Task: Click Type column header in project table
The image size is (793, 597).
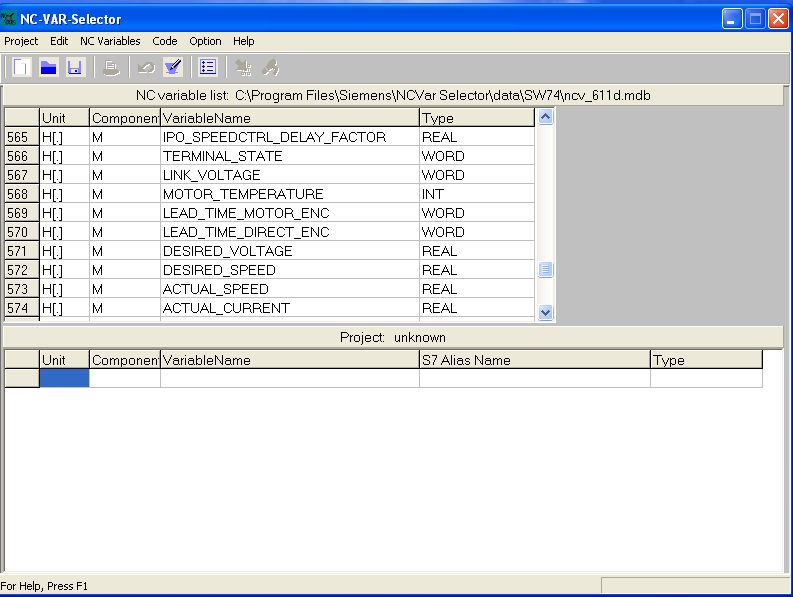Action: click(x=707, y=360)
